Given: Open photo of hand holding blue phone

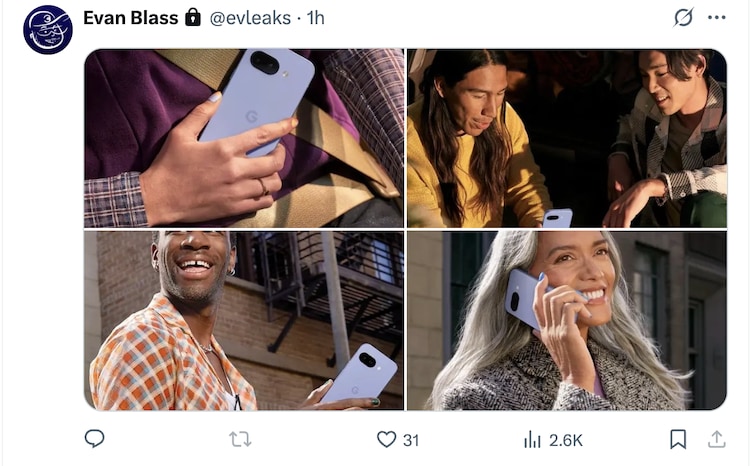Looking at the screenshot, I should pos(244,138).
